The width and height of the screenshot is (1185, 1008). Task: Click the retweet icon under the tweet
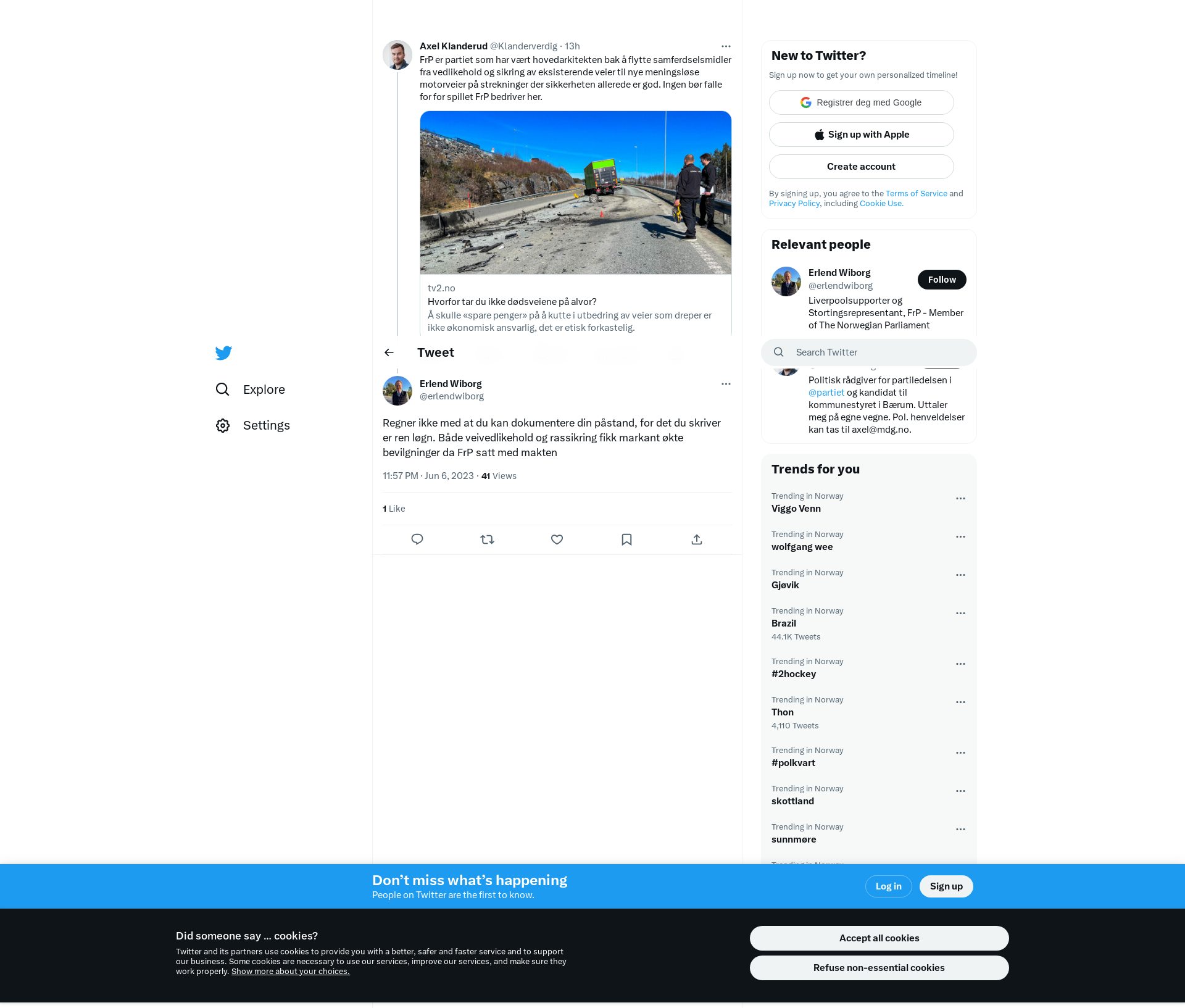[487, 539]
